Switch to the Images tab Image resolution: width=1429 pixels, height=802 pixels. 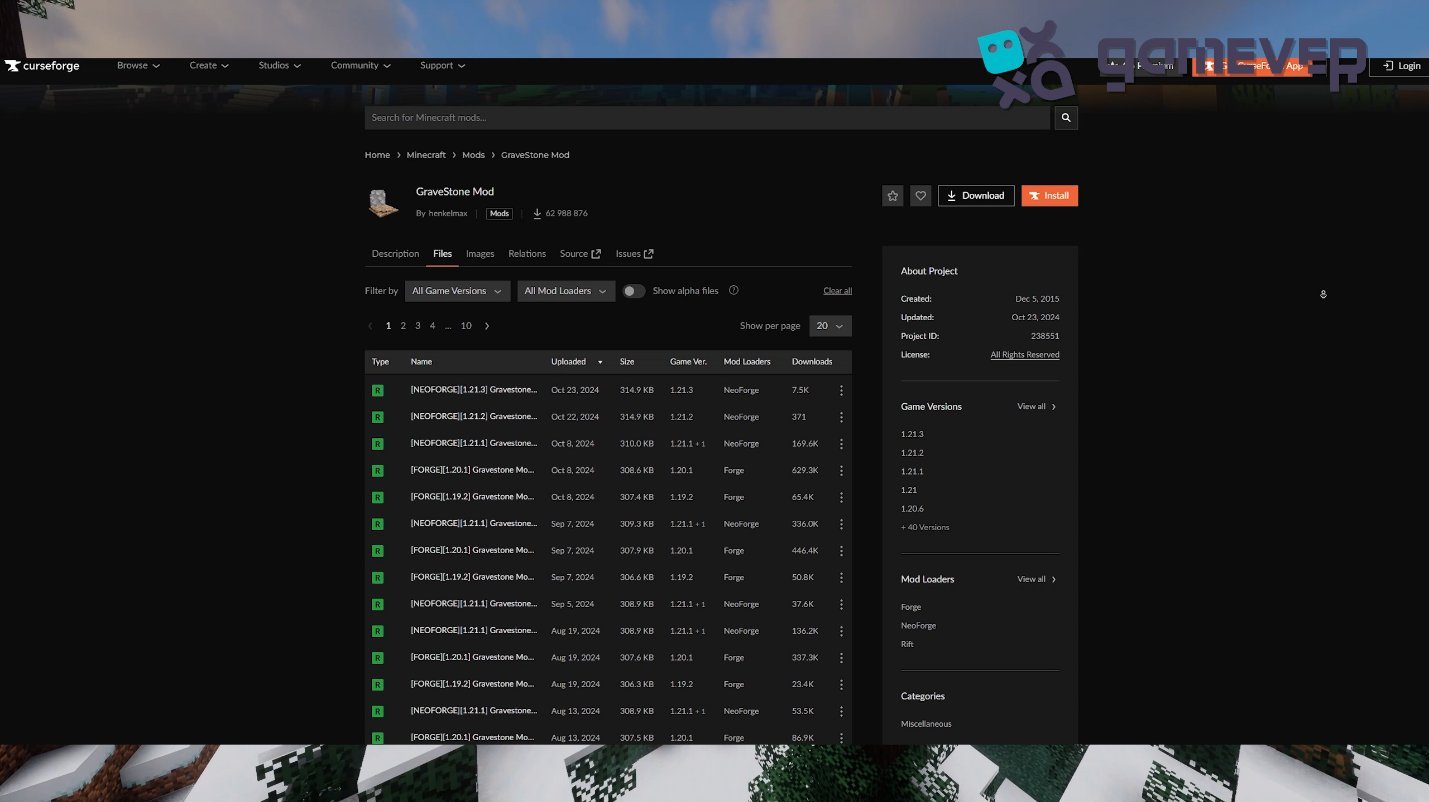(480, 254)
